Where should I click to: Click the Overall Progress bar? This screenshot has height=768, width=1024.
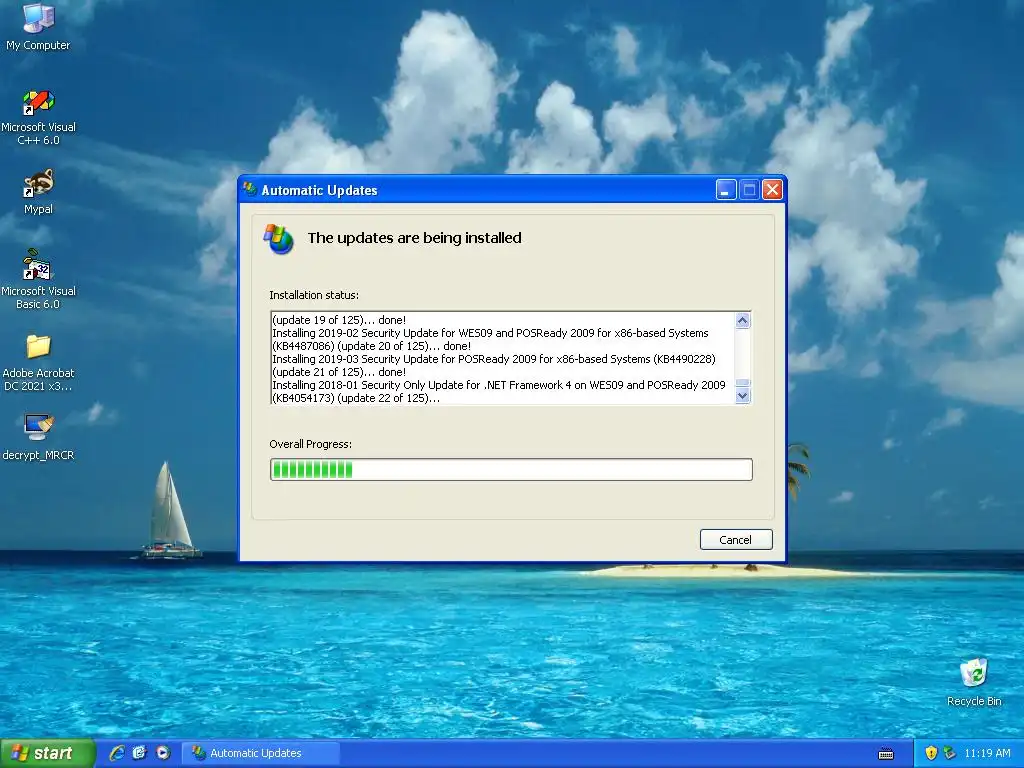tap(511, 470)
